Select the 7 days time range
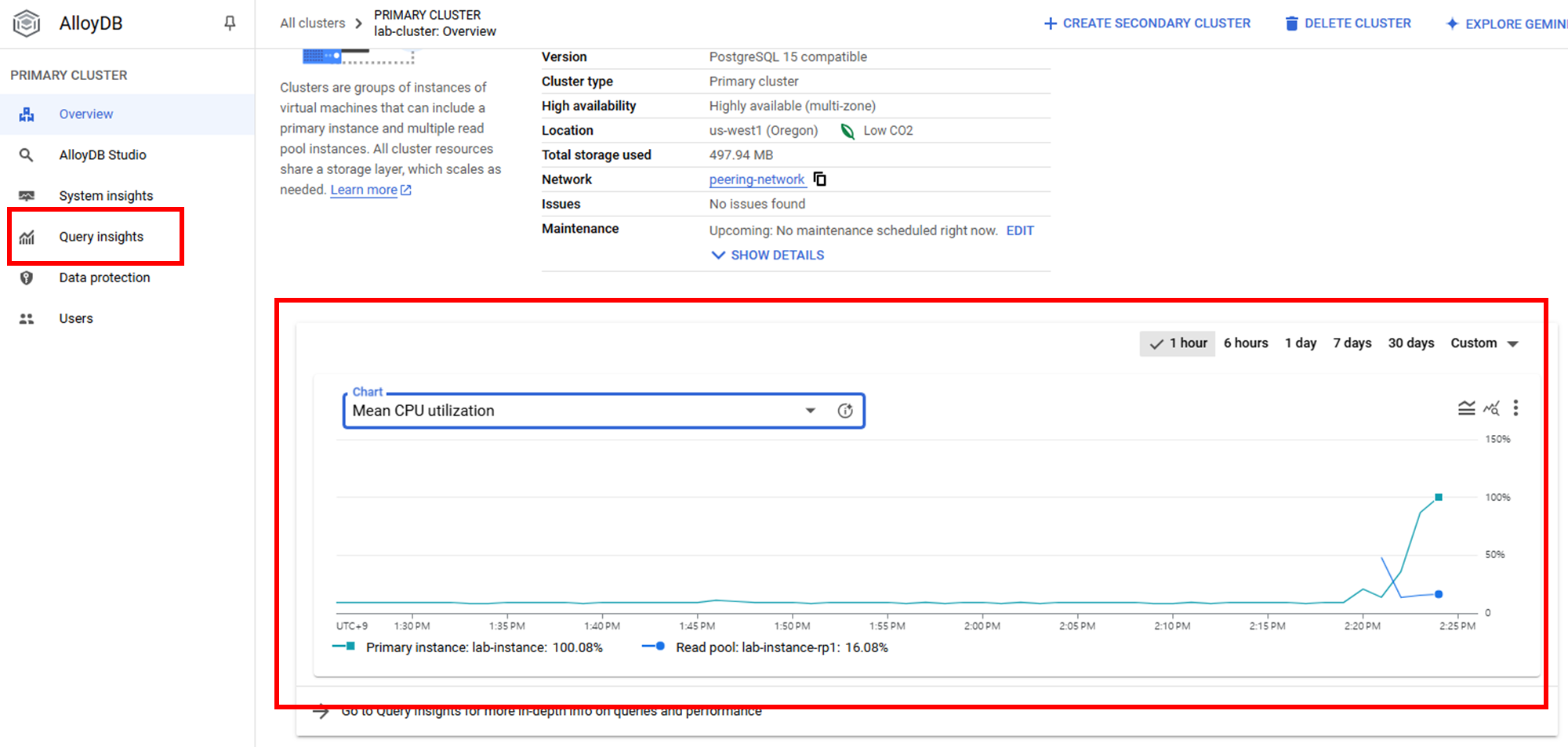The image size is (1568, 747). [x=1352, y=343]
